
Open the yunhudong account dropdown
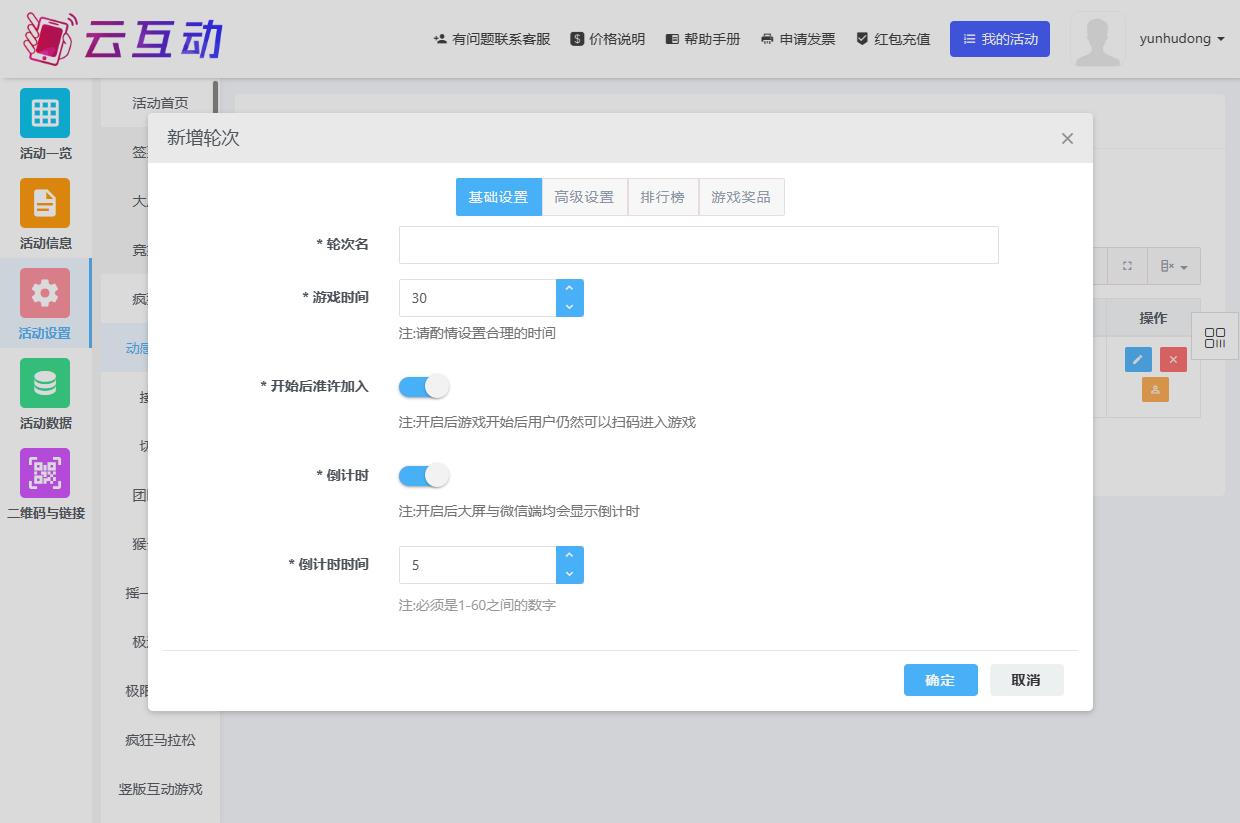tap(1182, 39)
